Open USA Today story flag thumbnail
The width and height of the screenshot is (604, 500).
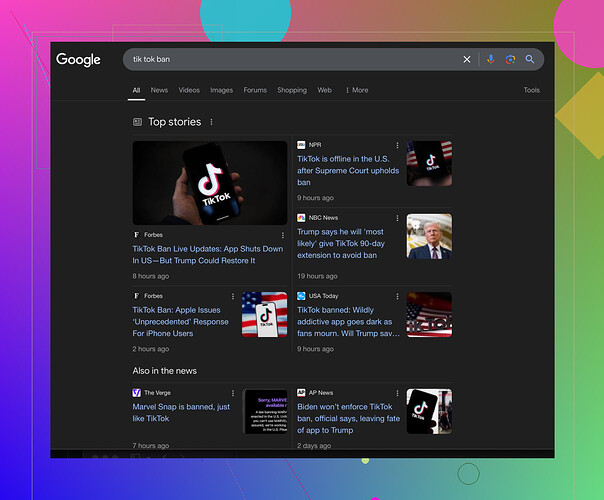tap(429, 315)
